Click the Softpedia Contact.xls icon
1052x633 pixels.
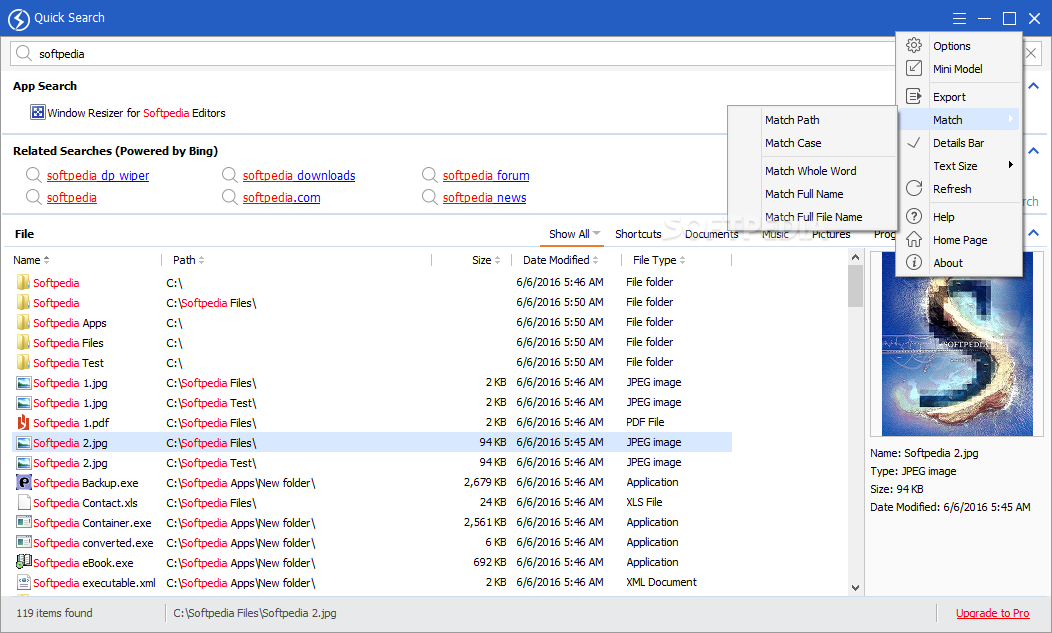(x=23, y=502)
